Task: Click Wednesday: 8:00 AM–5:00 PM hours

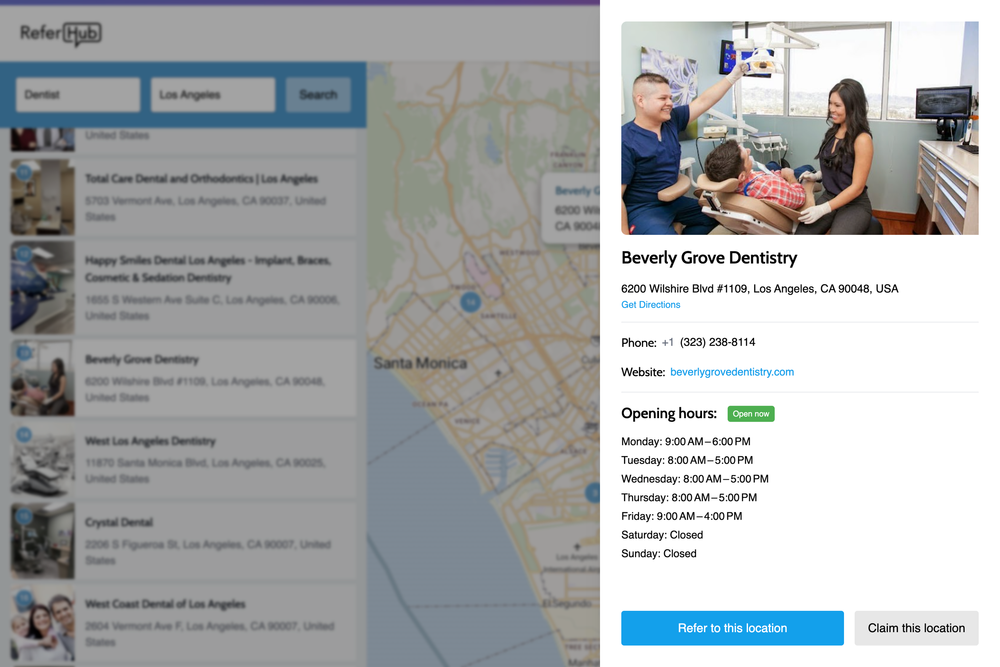Action: coord(695,479)
